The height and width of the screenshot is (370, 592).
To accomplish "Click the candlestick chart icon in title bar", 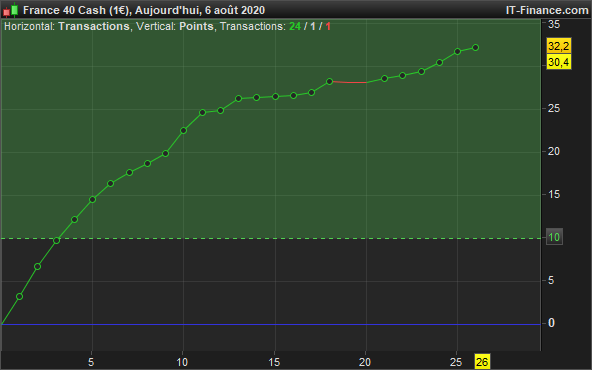I will point(11,10).
